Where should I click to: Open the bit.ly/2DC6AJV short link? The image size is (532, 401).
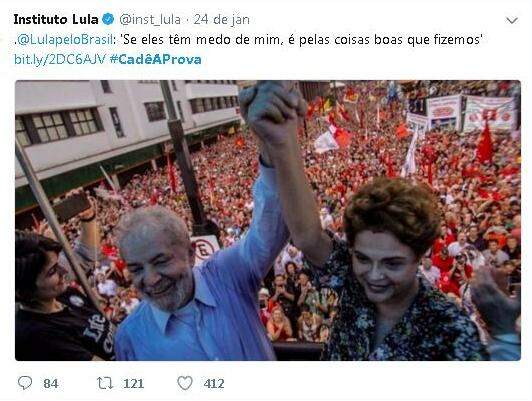60,60
